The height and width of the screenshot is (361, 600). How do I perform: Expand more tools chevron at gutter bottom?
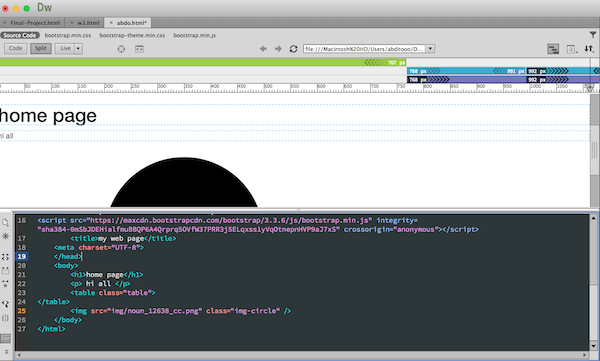click(x=6, y=352)
